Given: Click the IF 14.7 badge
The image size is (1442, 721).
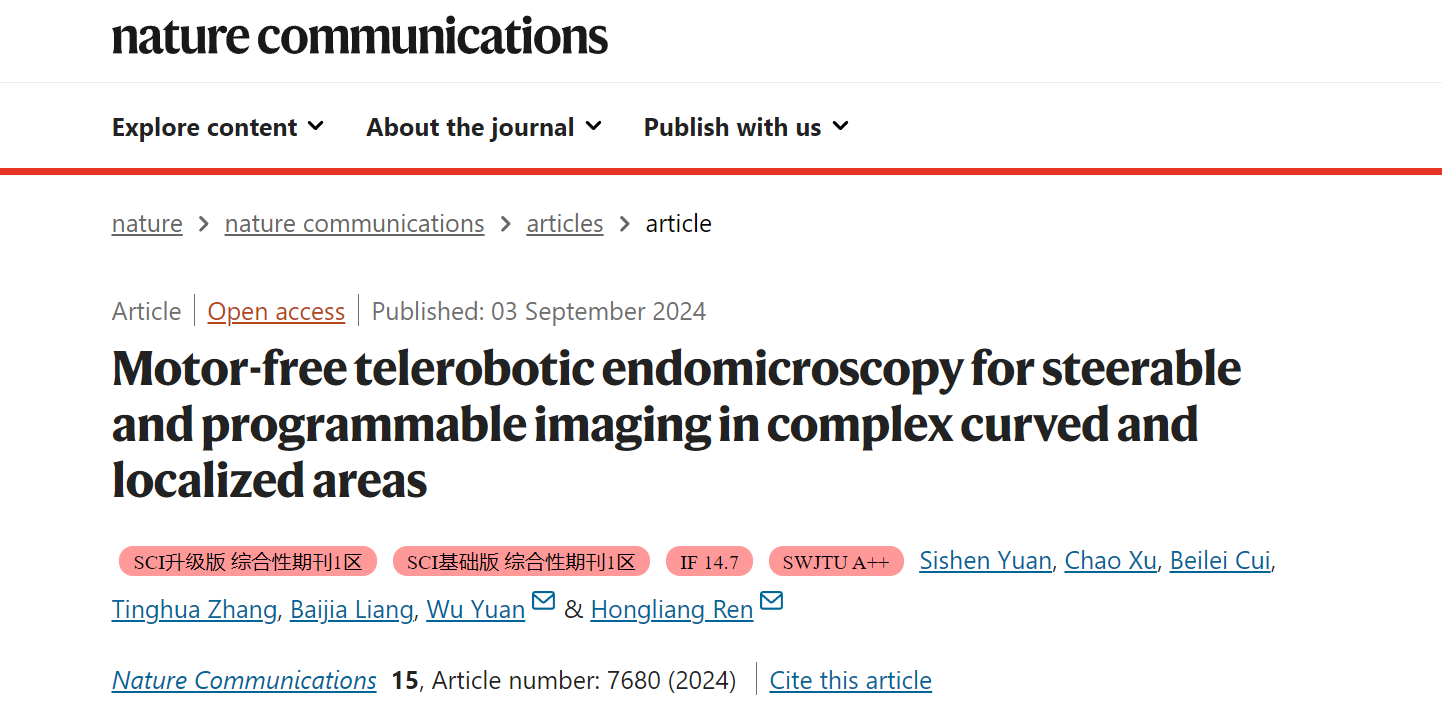Looking at the screenshot, I should pos(709,562).
